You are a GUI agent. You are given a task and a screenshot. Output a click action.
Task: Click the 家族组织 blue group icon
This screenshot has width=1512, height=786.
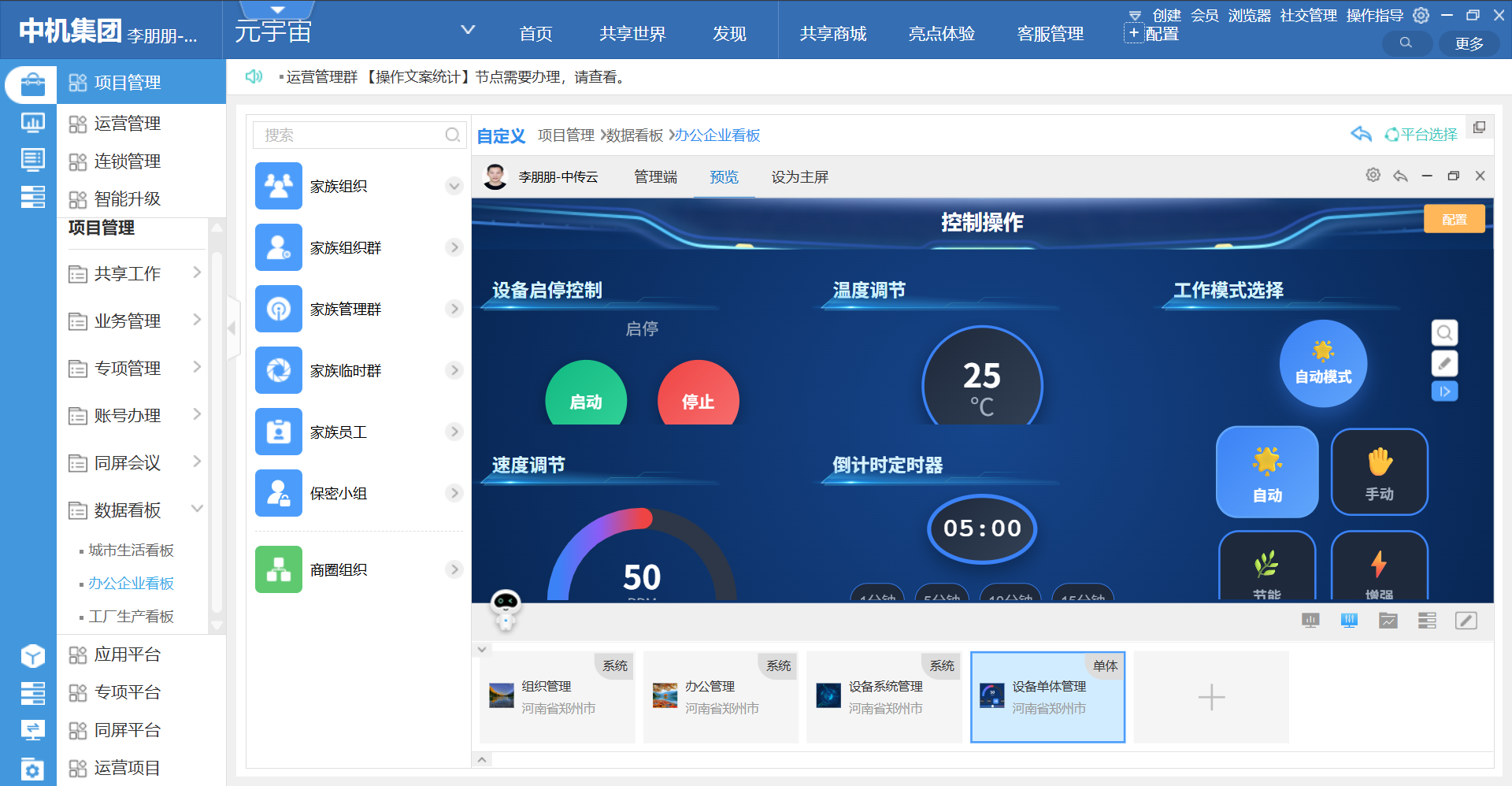tap(279, 186)
